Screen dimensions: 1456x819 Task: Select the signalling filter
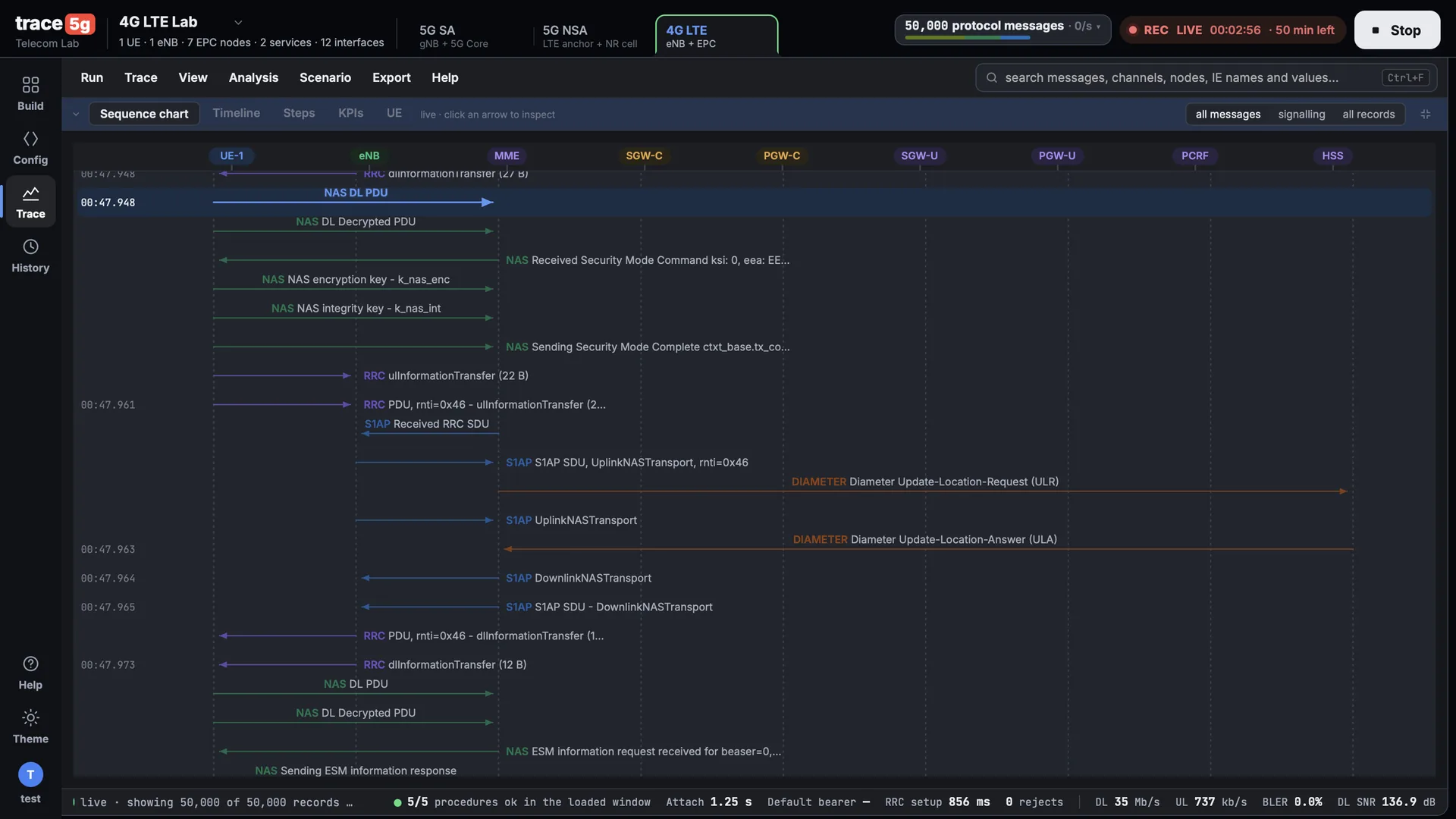tap(1301, 114)
